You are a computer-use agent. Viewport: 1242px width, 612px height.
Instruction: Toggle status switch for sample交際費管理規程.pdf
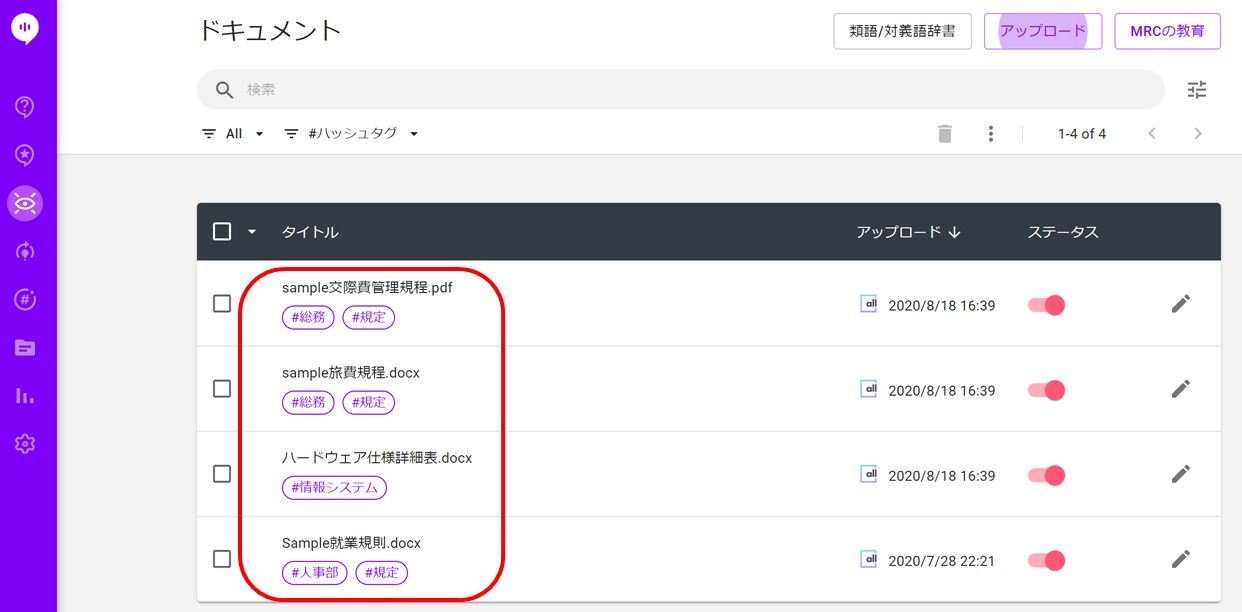(1047, 305)
